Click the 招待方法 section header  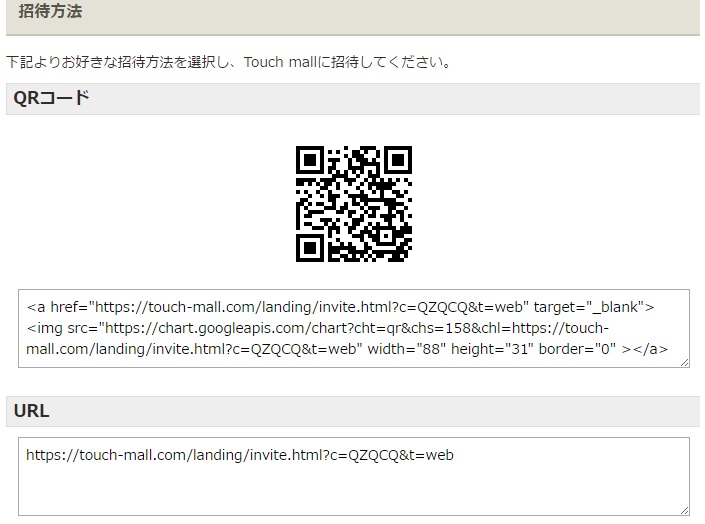(352, 16)
